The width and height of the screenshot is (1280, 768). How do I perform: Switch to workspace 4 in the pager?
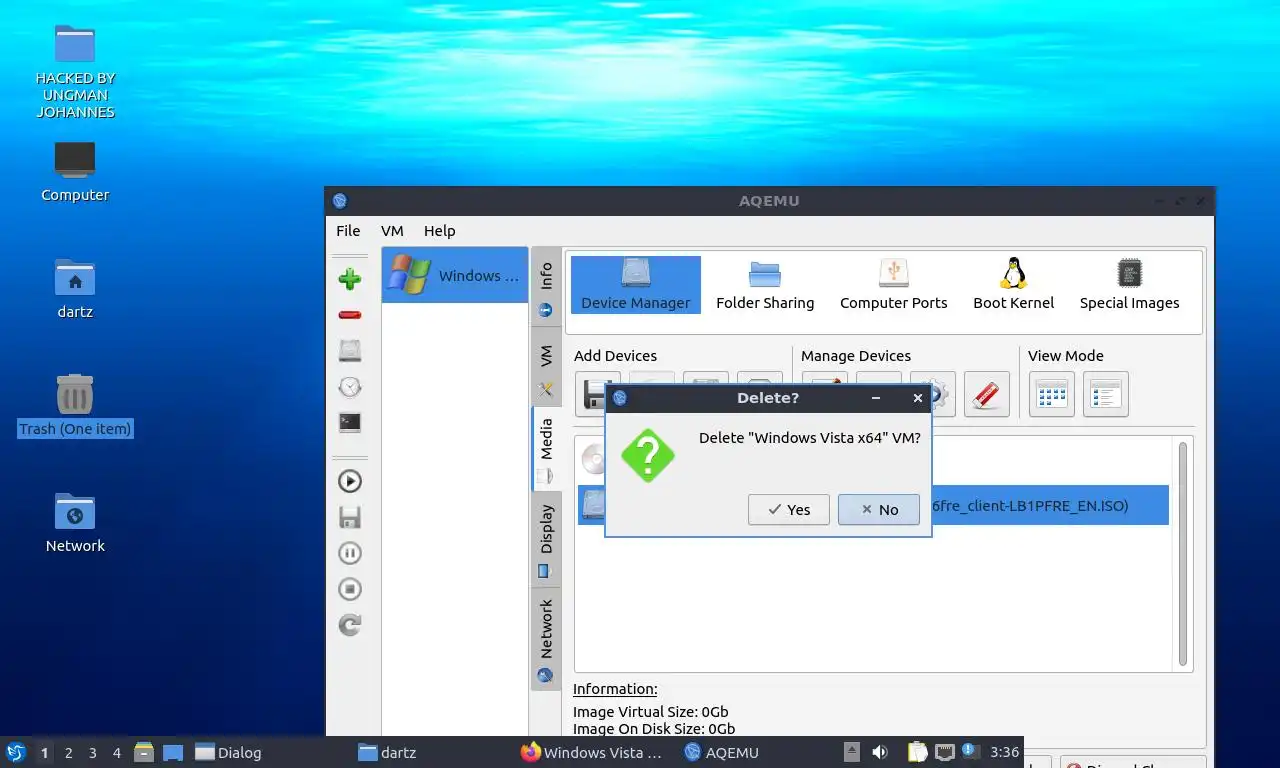point(117,752)
